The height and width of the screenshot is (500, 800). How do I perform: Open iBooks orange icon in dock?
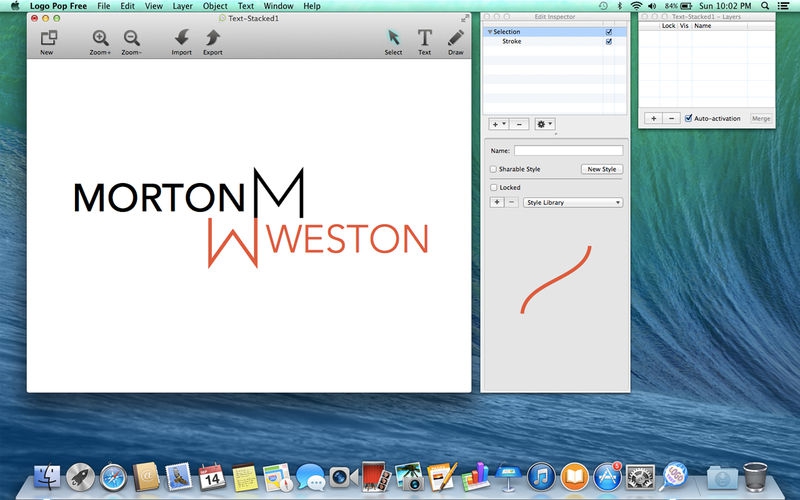coord(574,477)
